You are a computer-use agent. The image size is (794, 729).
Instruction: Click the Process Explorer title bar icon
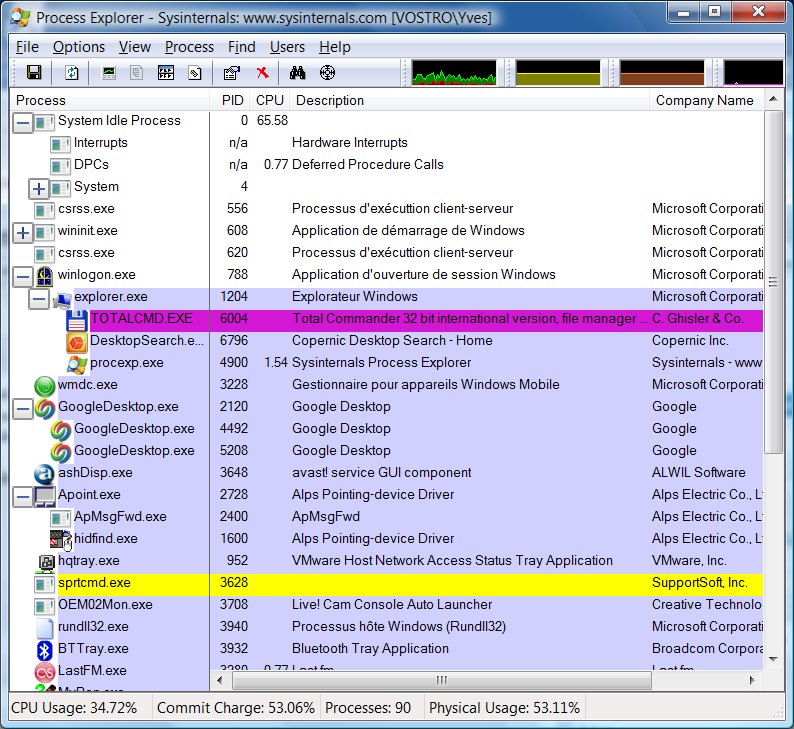(20, 18)
